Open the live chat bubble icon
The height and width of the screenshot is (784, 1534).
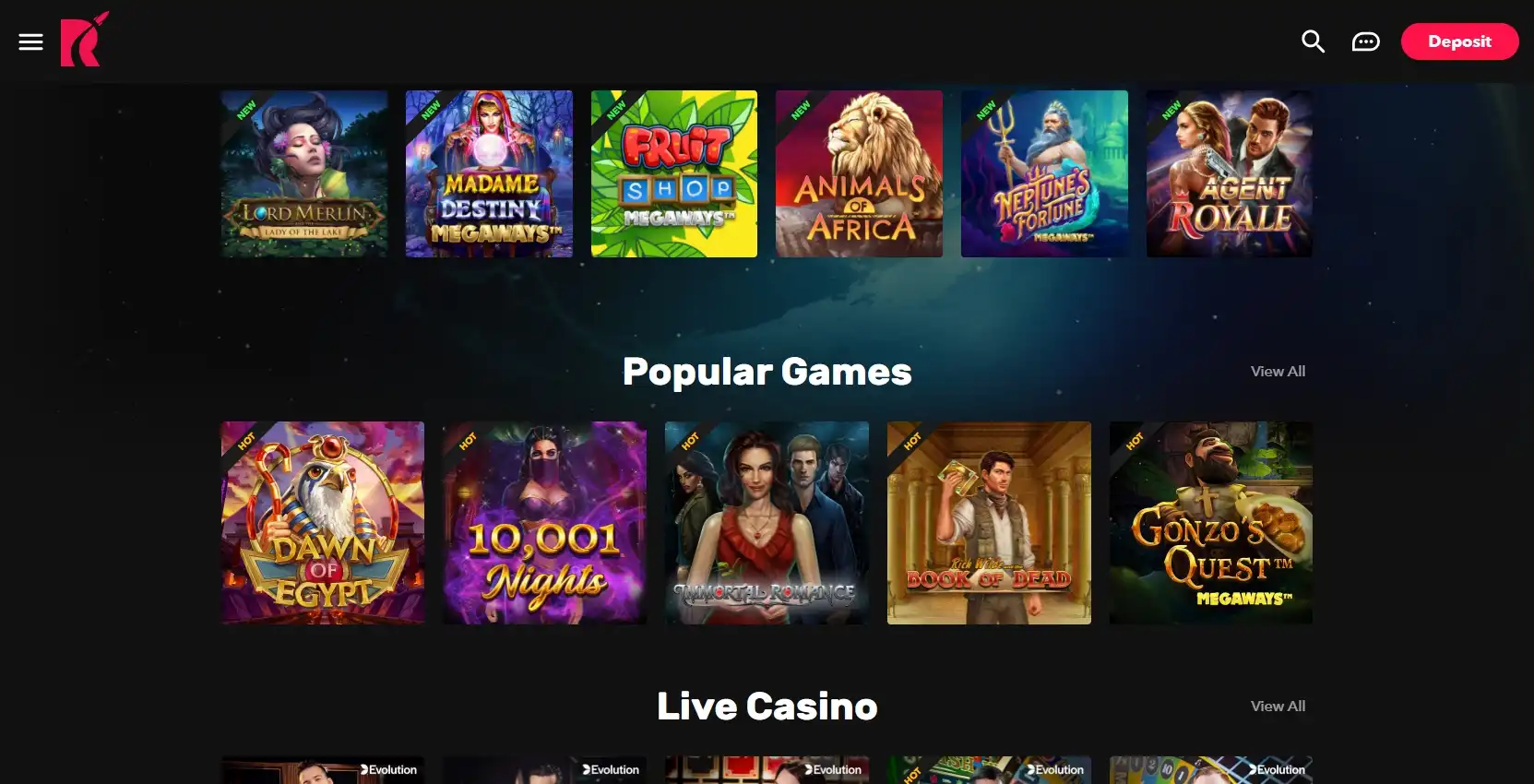coord(1365,42)
